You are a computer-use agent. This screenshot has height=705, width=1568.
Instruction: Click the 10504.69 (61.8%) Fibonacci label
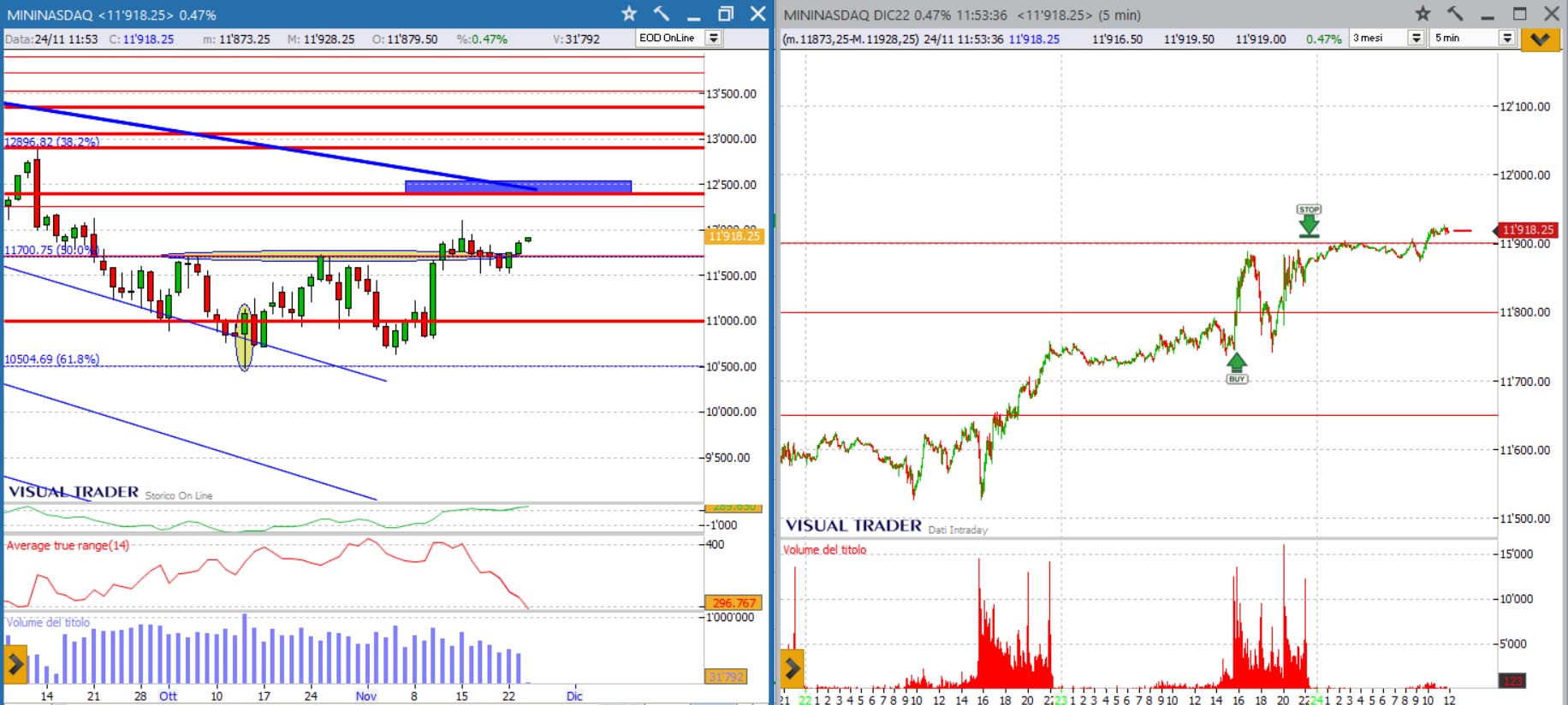(x=51, y=359)
